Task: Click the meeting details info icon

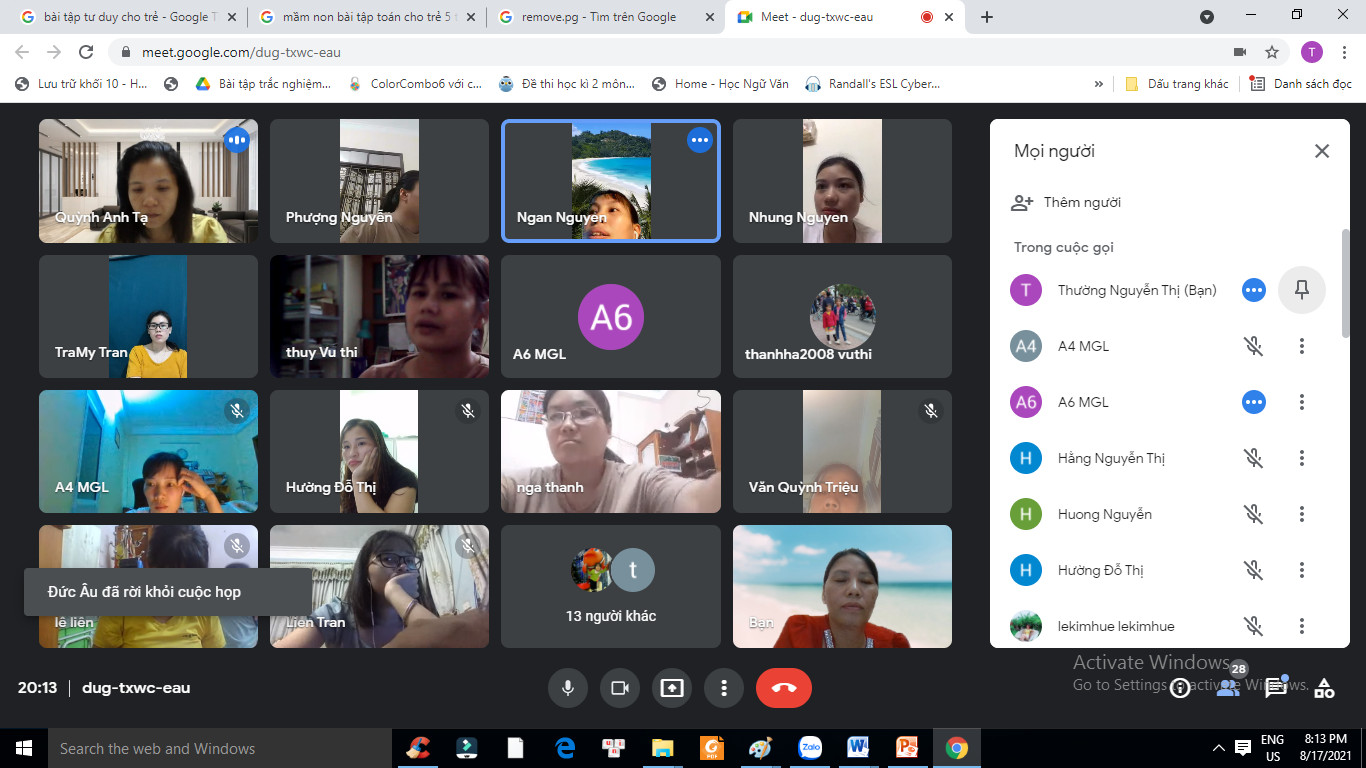Action: [1180, 688]
